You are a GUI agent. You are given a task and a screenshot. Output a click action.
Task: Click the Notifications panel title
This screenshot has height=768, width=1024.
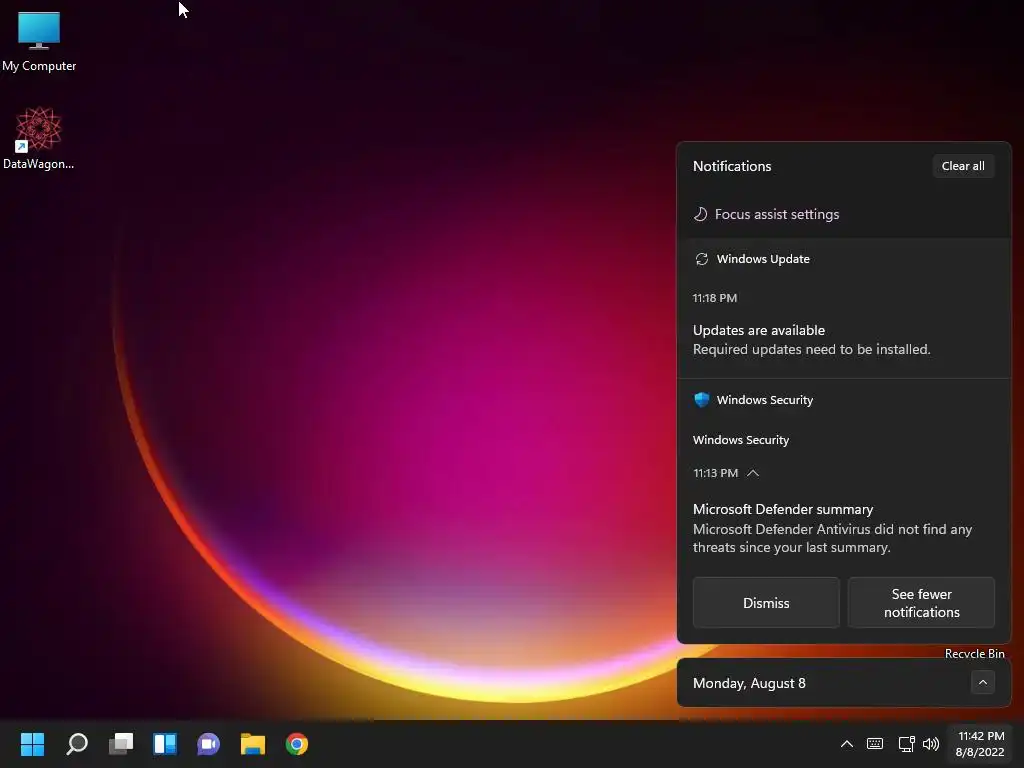(732, 166)
